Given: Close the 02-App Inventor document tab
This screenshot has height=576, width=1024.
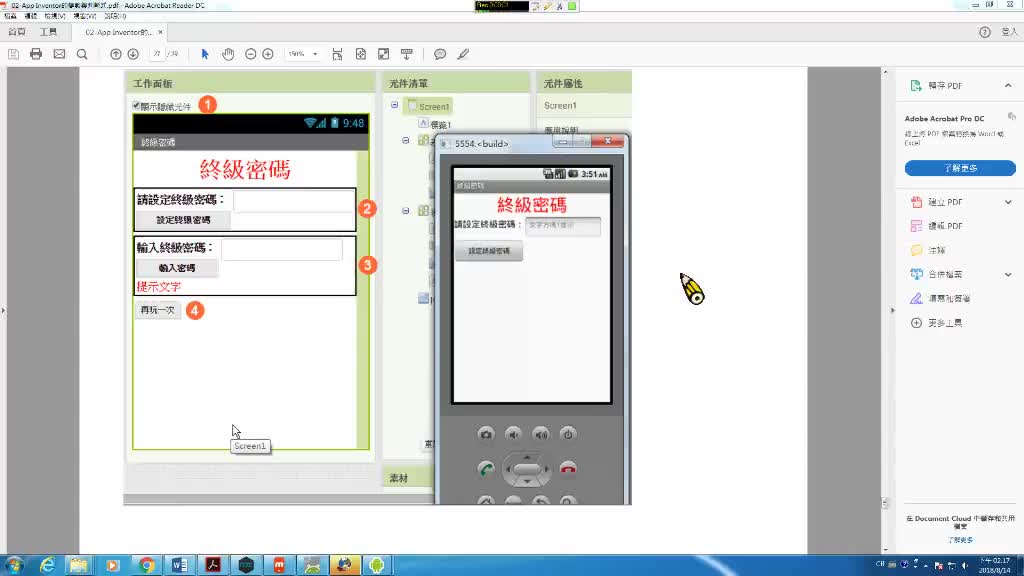Looking at the screenshot, I should 161,32.
